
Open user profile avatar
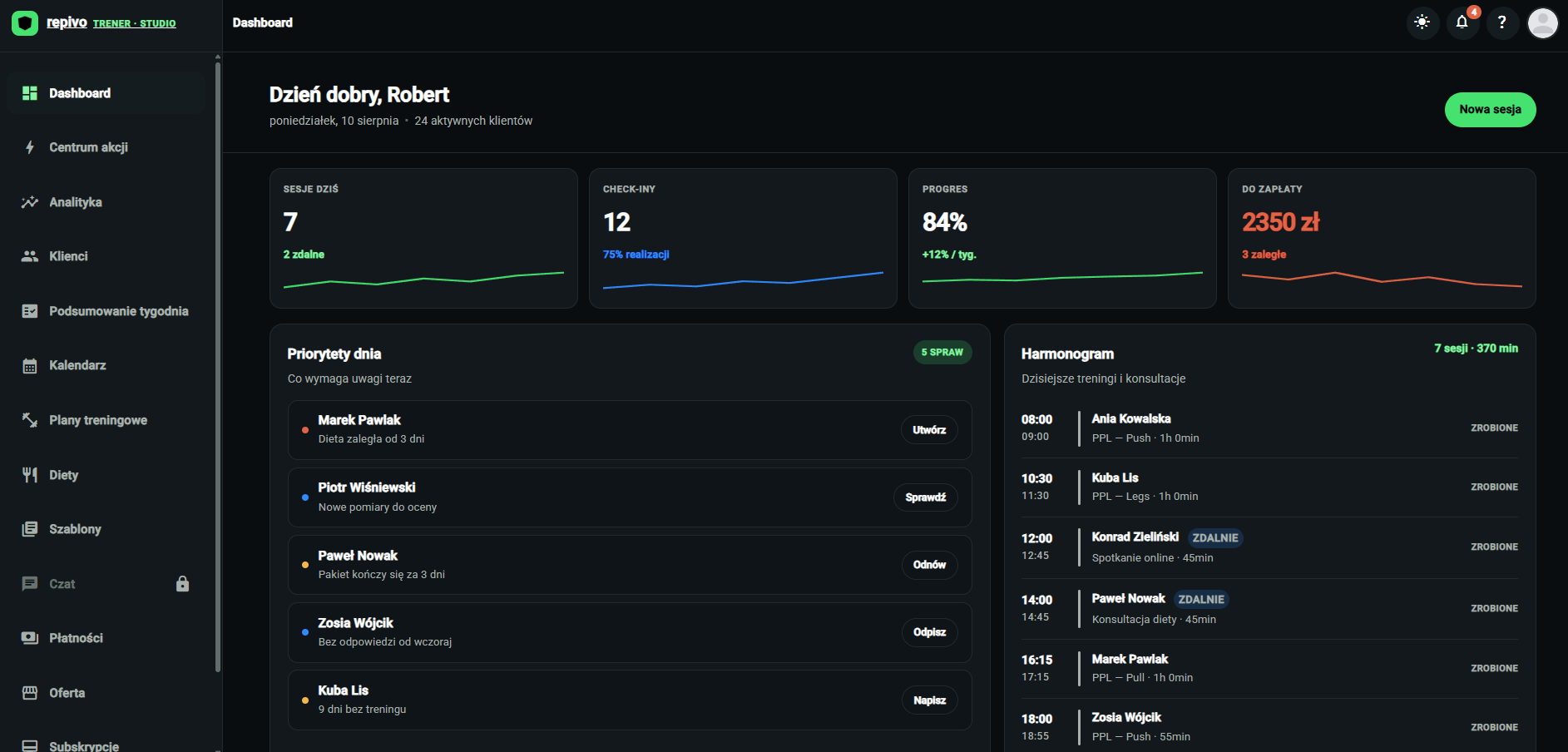coord(1543,22)
